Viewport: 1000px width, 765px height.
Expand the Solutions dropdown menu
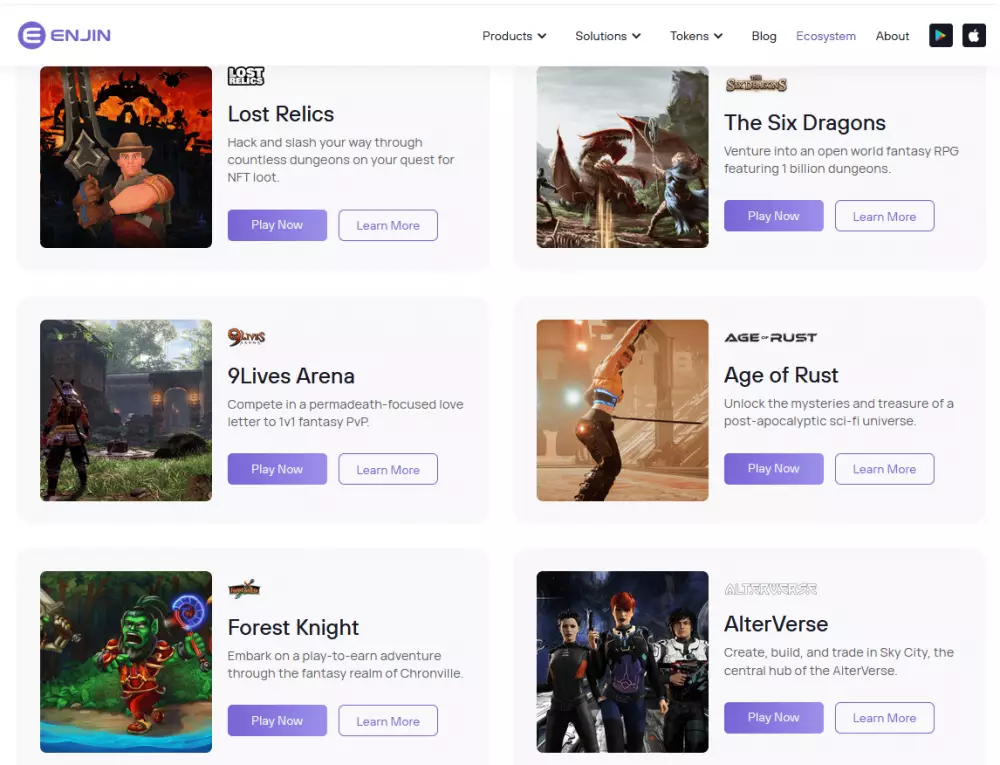click(x=607, y=36)
